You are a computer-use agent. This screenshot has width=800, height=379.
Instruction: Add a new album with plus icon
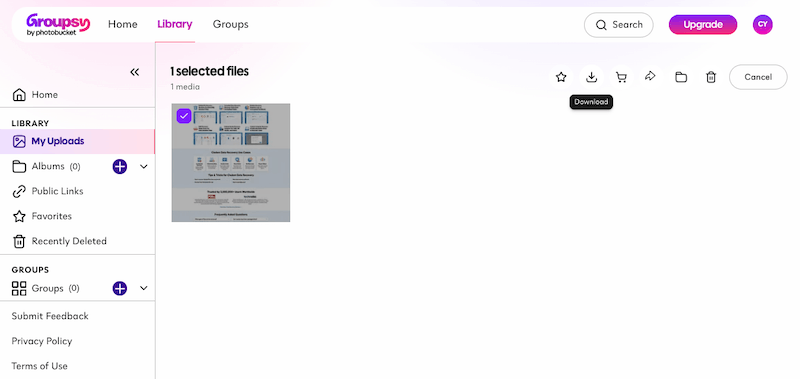tap(120, 166)
